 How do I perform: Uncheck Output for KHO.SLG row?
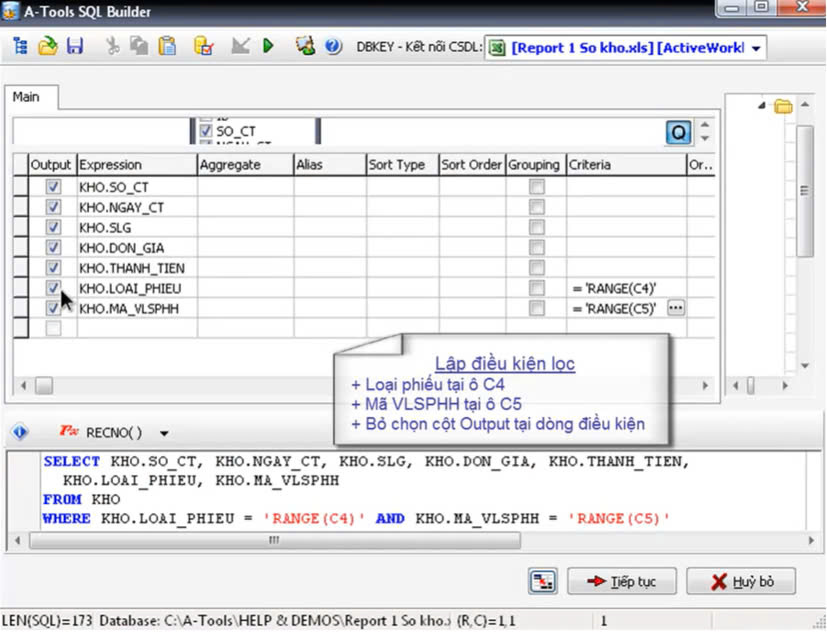click(53, 227)
